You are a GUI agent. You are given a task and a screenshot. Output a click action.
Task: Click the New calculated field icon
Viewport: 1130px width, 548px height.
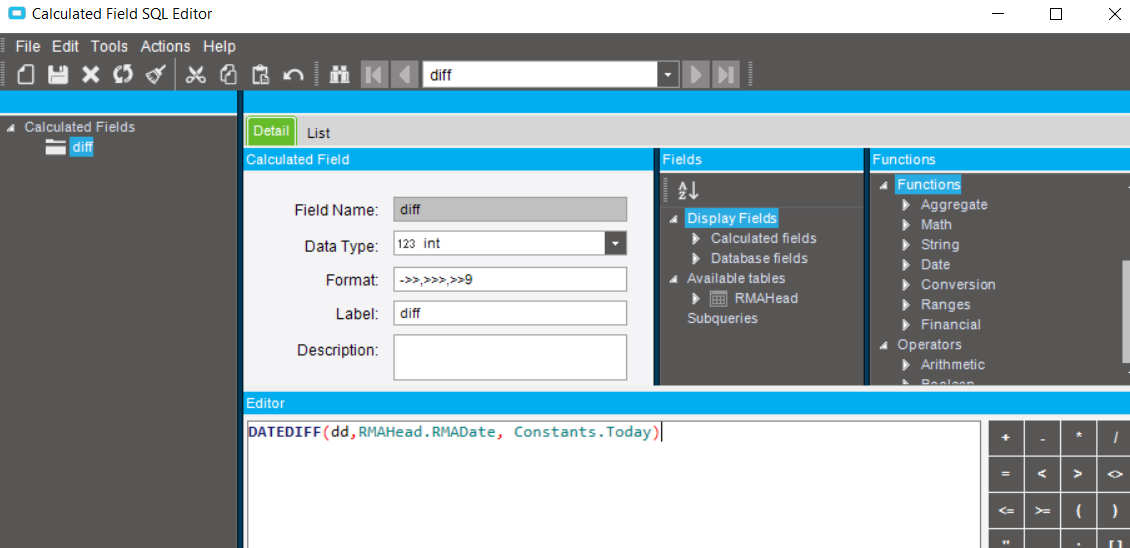(x=25, y=74)
